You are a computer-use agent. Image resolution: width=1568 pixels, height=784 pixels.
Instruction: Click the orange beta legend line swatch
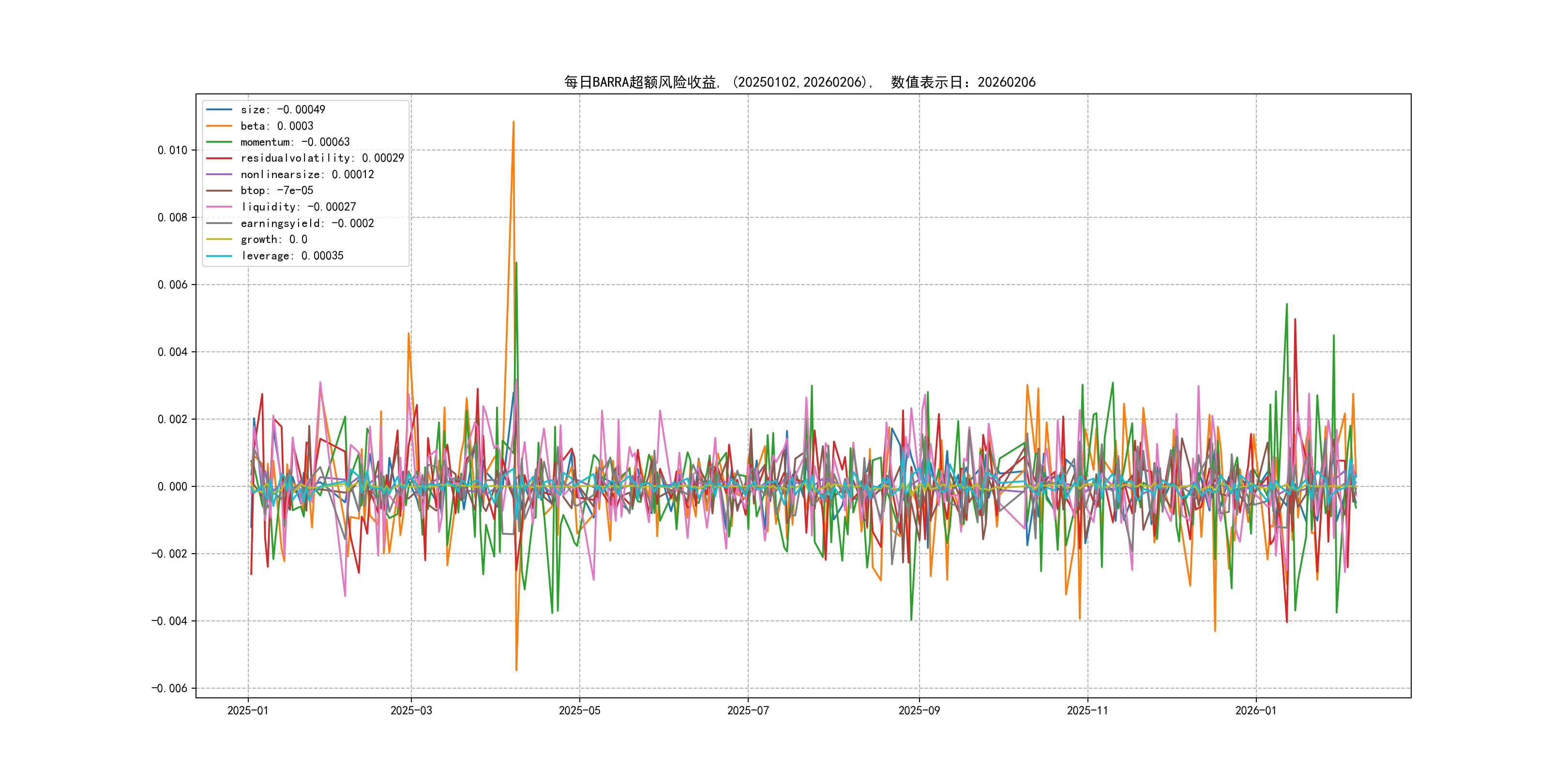(x=219, y=126)
